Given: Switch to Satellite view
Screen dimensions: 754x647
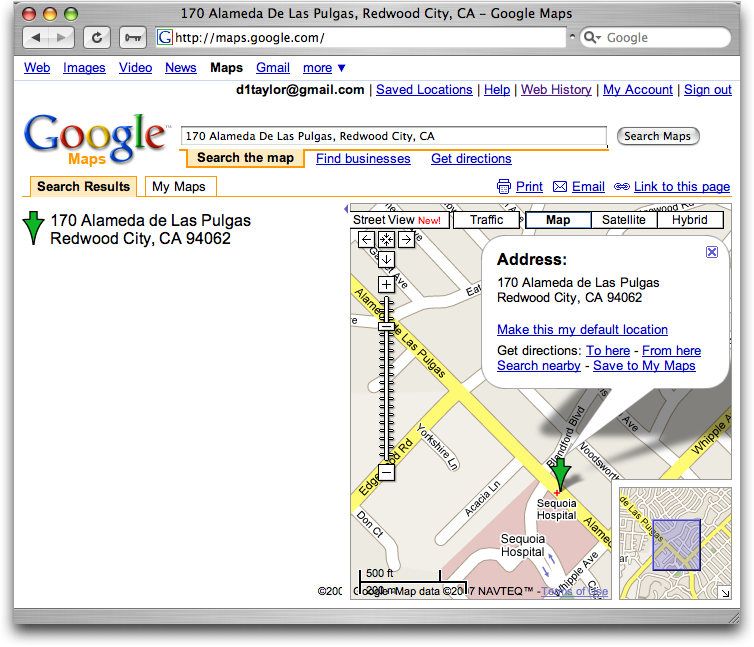Looking at the screenshot, I should [x=624, y=220].
